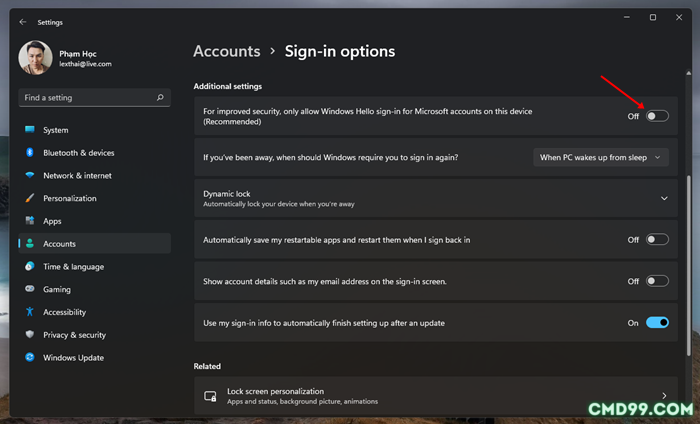Viewport: 700px width, 424px height.
Task: Click the Accessibility figure icon
Action: (x=30, y=312)
